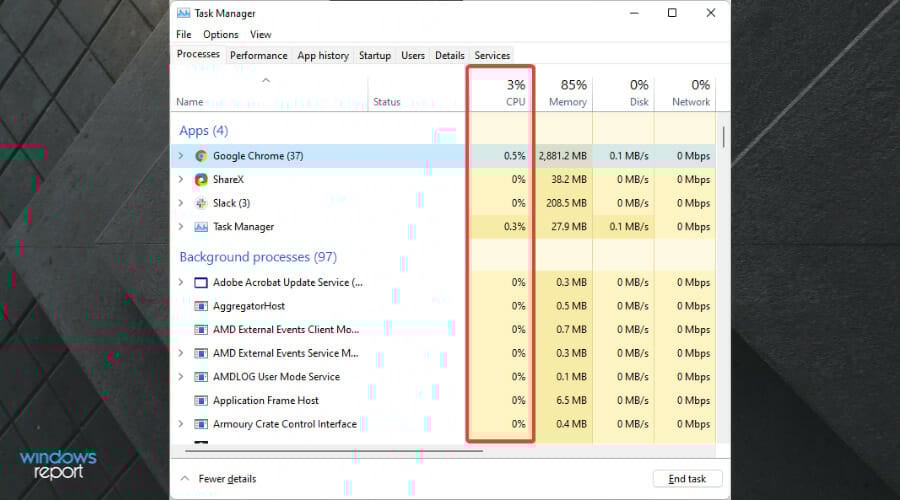Image resolution: width=900 pixels, height=500 pixels.
Task: Click the ShareX app icon
Action: (201, 180)
